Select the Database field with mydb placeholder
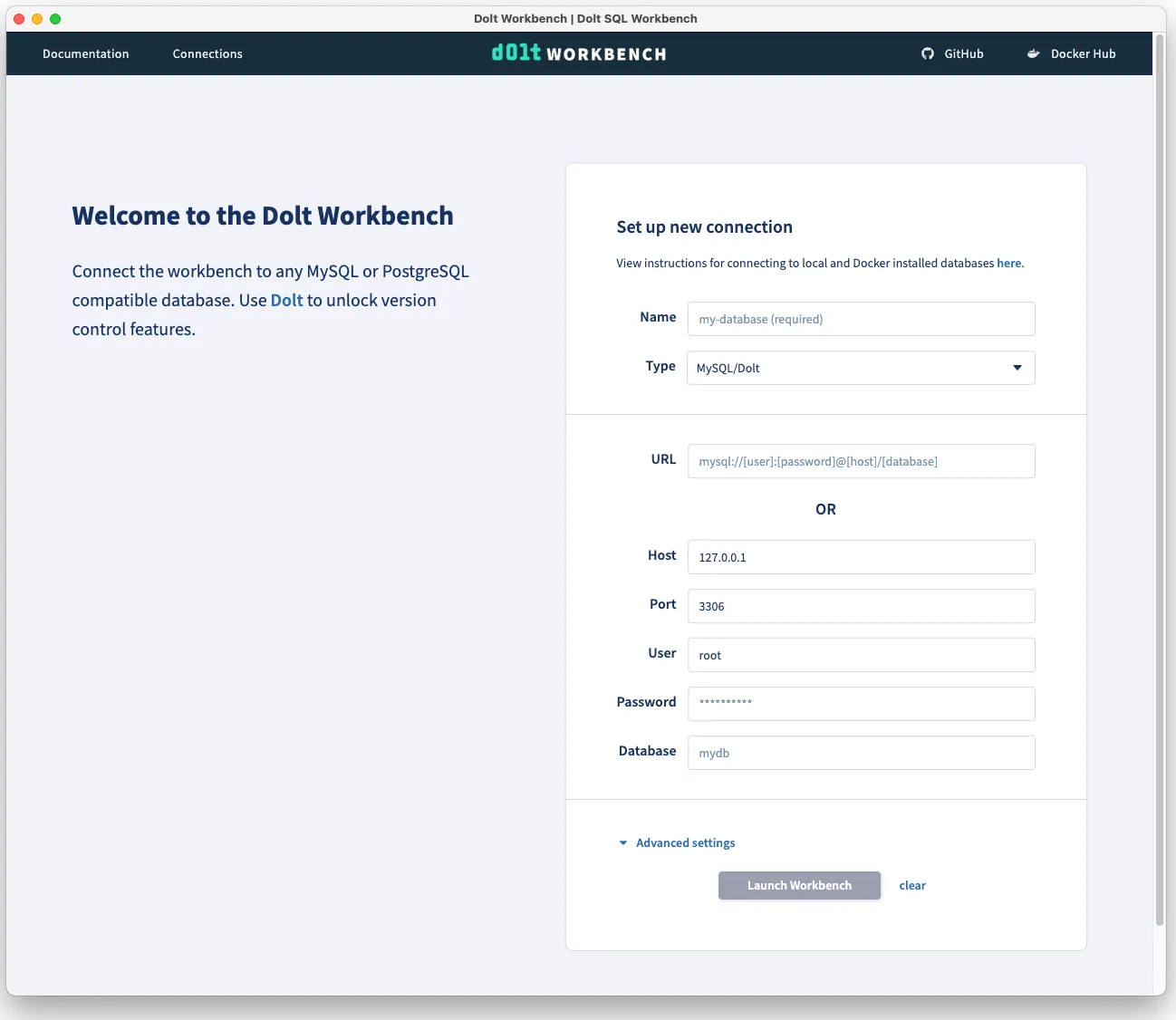Viewport: 1176px width, 1020px height. [861, 753]
